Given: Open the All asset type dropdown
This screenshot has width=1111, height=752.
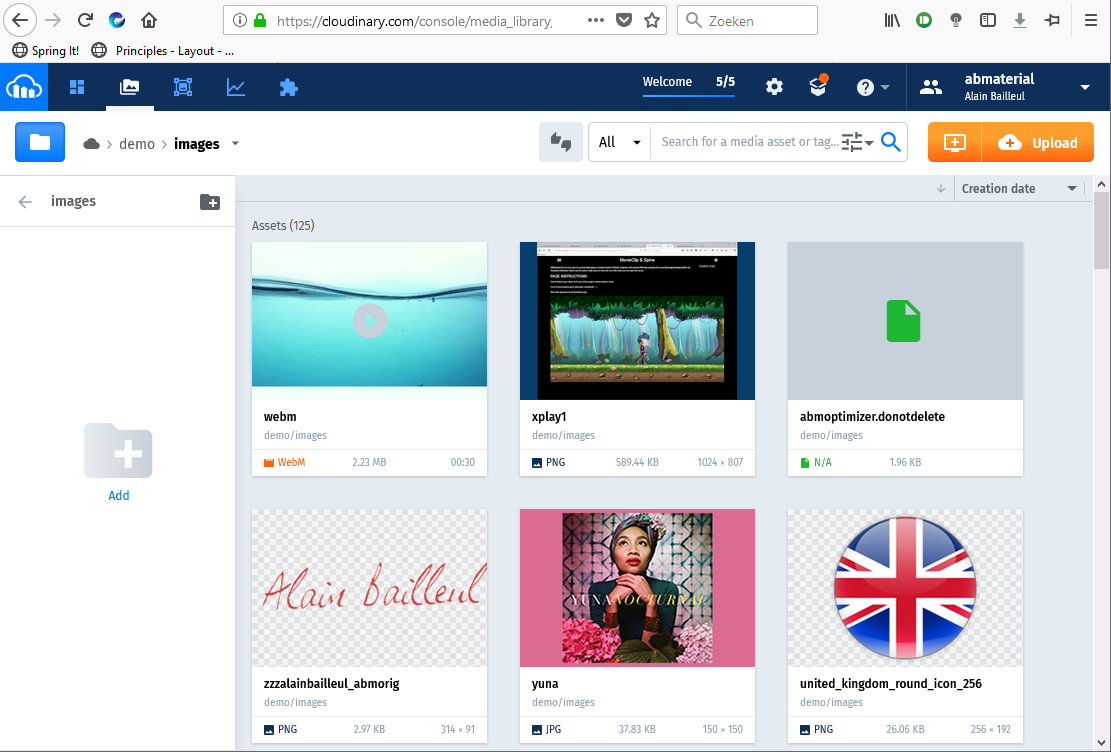Looking at the screenshot, I should 619,142.
